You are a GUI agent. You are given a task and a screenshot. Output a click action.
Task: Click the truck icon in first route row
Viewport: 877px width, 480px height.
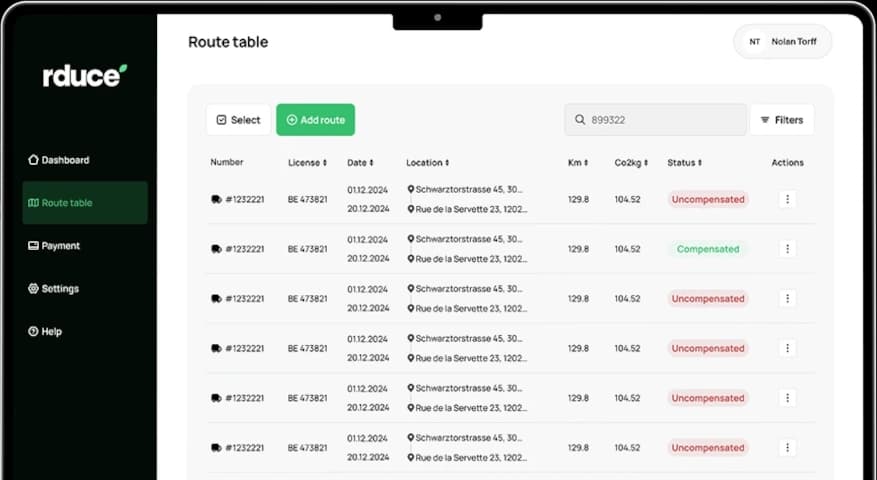click(x=217, y=199)
